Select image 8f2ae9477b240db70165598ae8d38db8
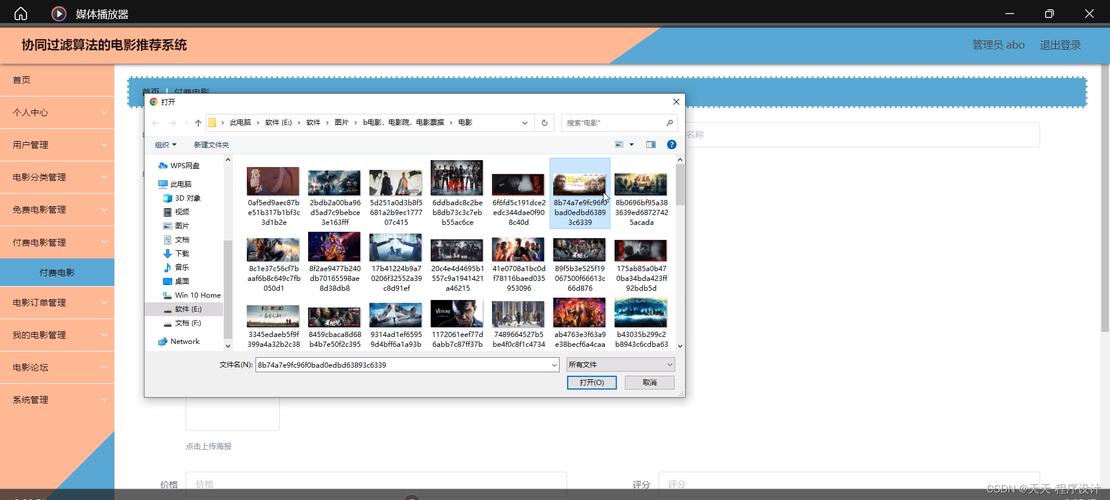Viewport: 1110px width, 500px height. coord(334,263)
